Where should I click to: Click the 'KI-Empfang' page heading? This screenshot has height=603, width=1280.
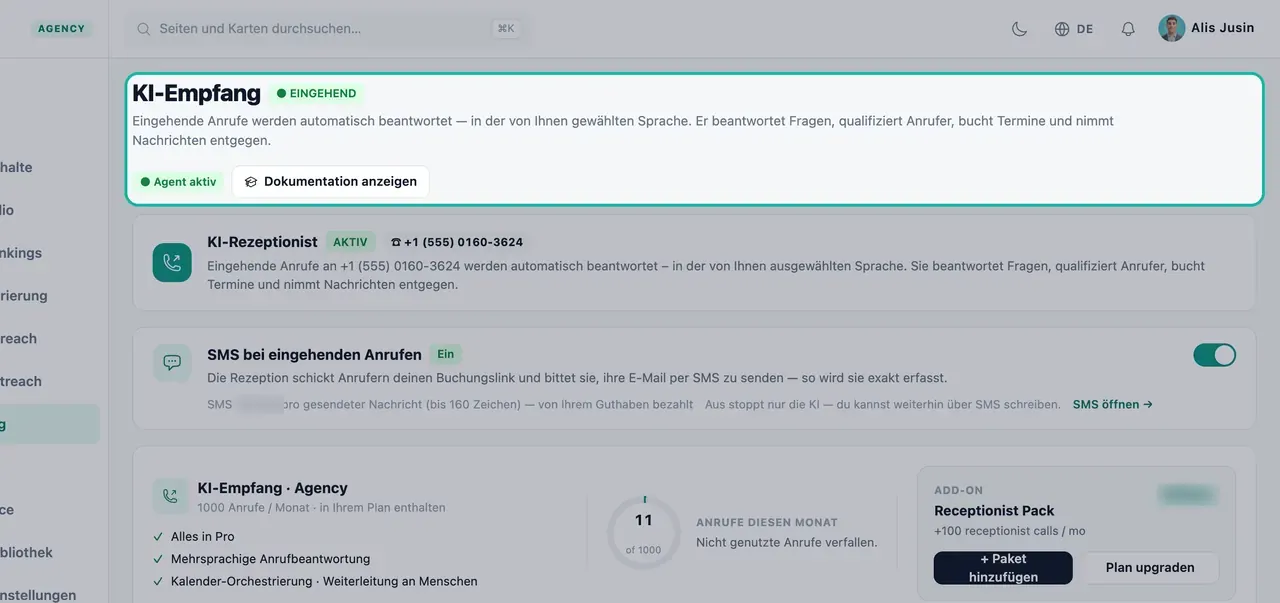[x=196, y=93]
